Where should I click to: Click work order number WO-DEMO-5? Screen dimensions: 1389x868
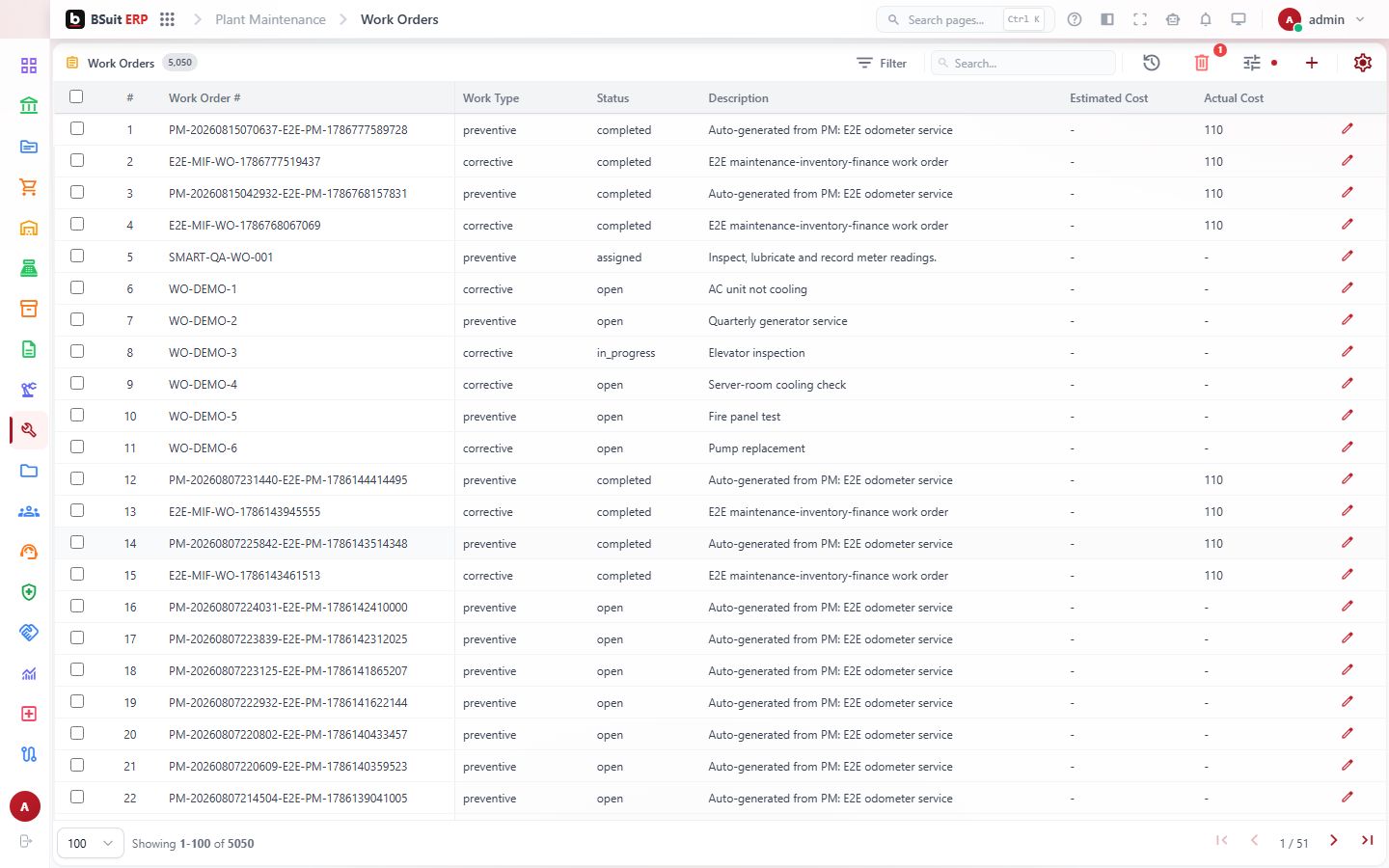pos(203,417)
